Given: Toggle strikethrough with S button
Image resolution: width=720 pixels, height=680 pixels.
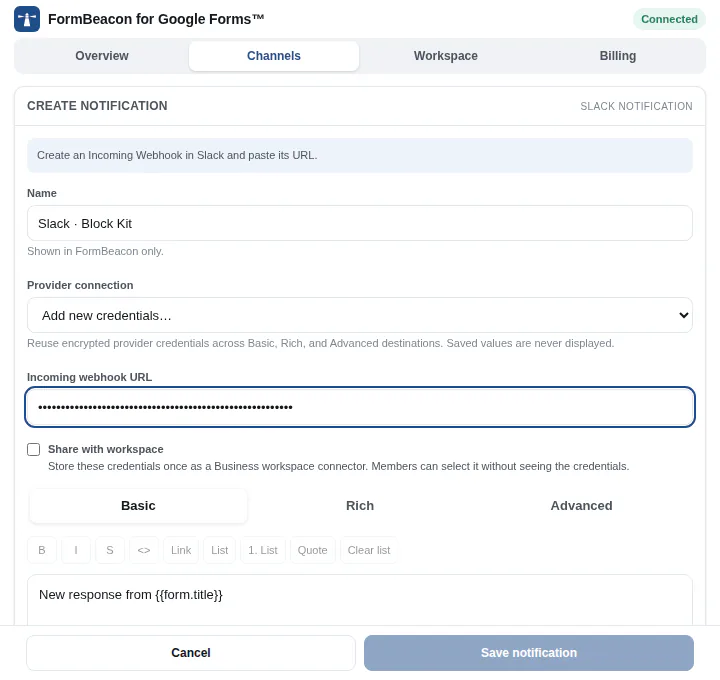Looking at the screenshot, I should 110,550.
